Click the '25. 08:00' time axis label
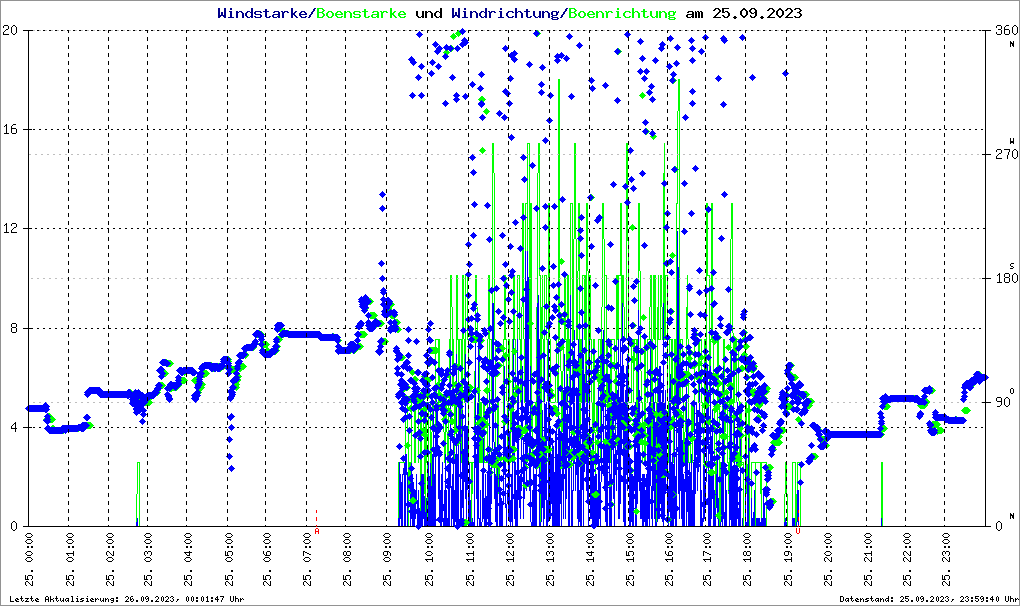 347,560
